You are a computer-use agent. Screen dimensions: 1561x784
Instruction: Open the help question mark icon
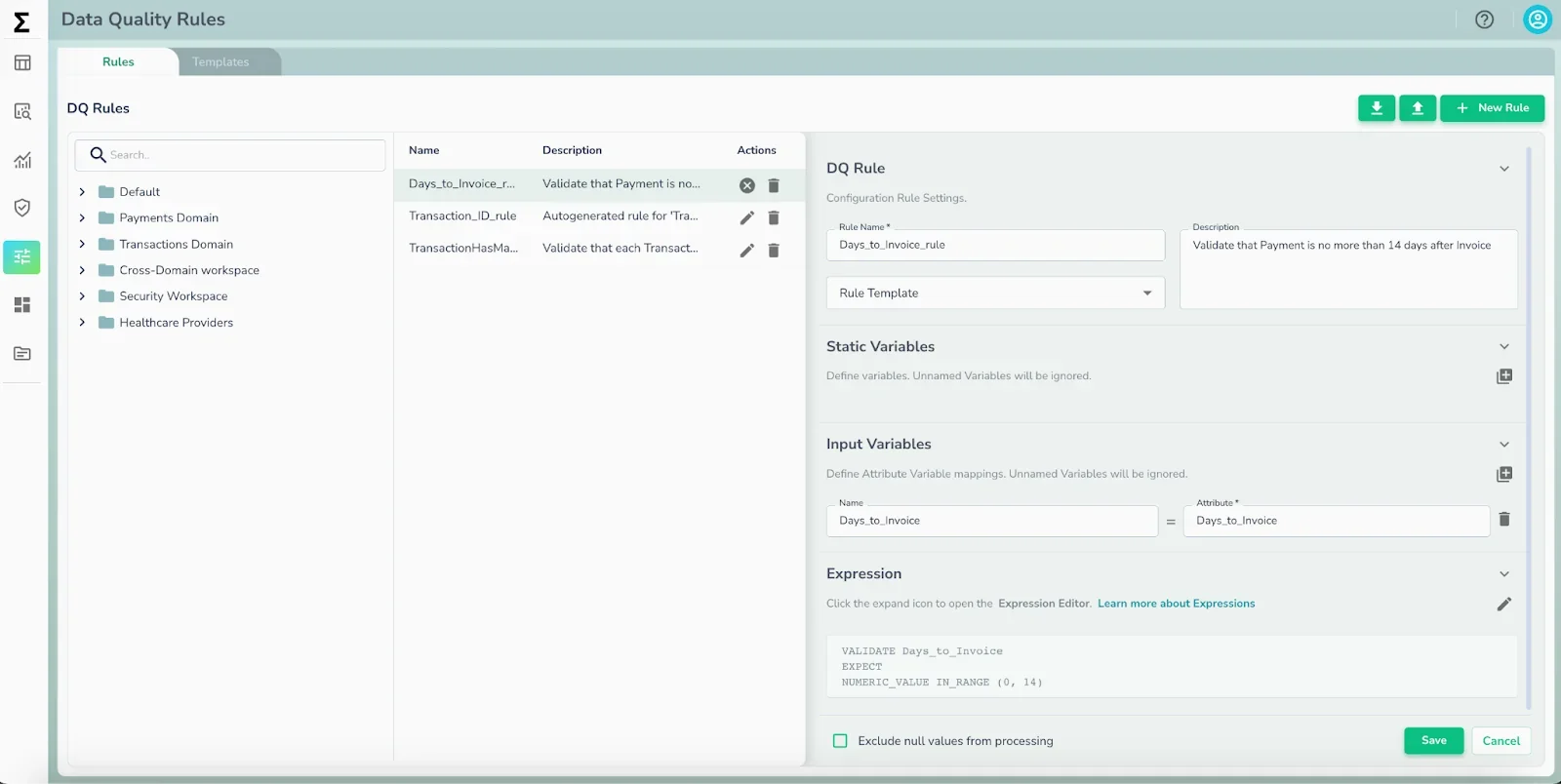1484,20
